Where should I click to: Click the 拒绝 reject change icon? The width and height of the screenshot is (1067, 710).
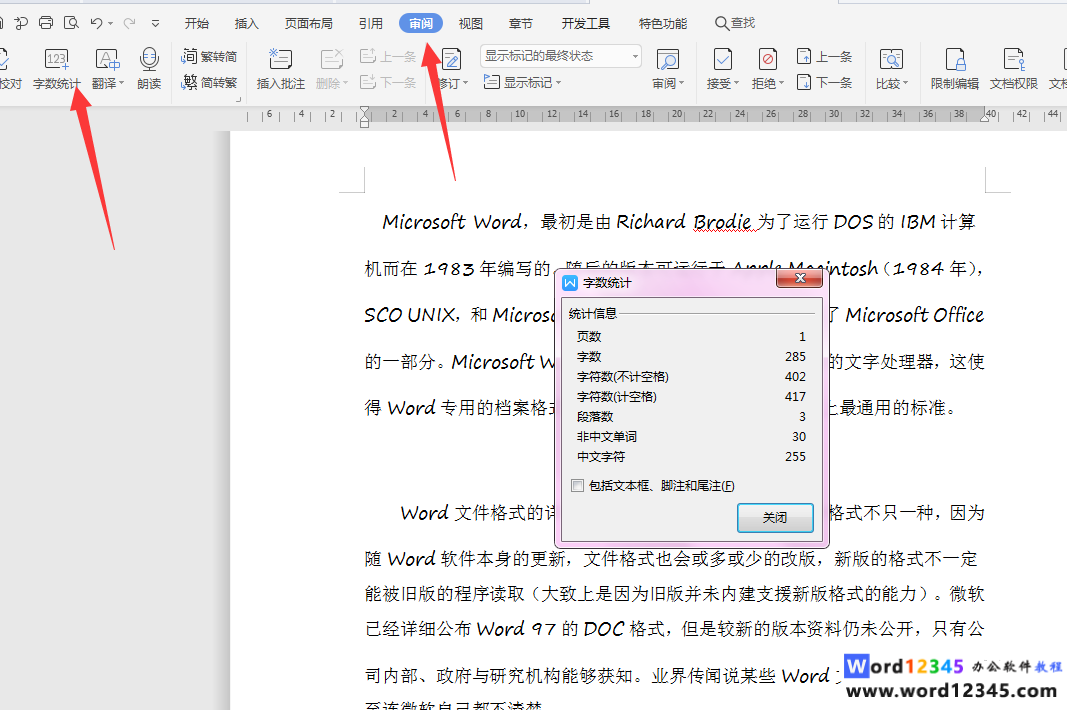(x=768, y=60)
